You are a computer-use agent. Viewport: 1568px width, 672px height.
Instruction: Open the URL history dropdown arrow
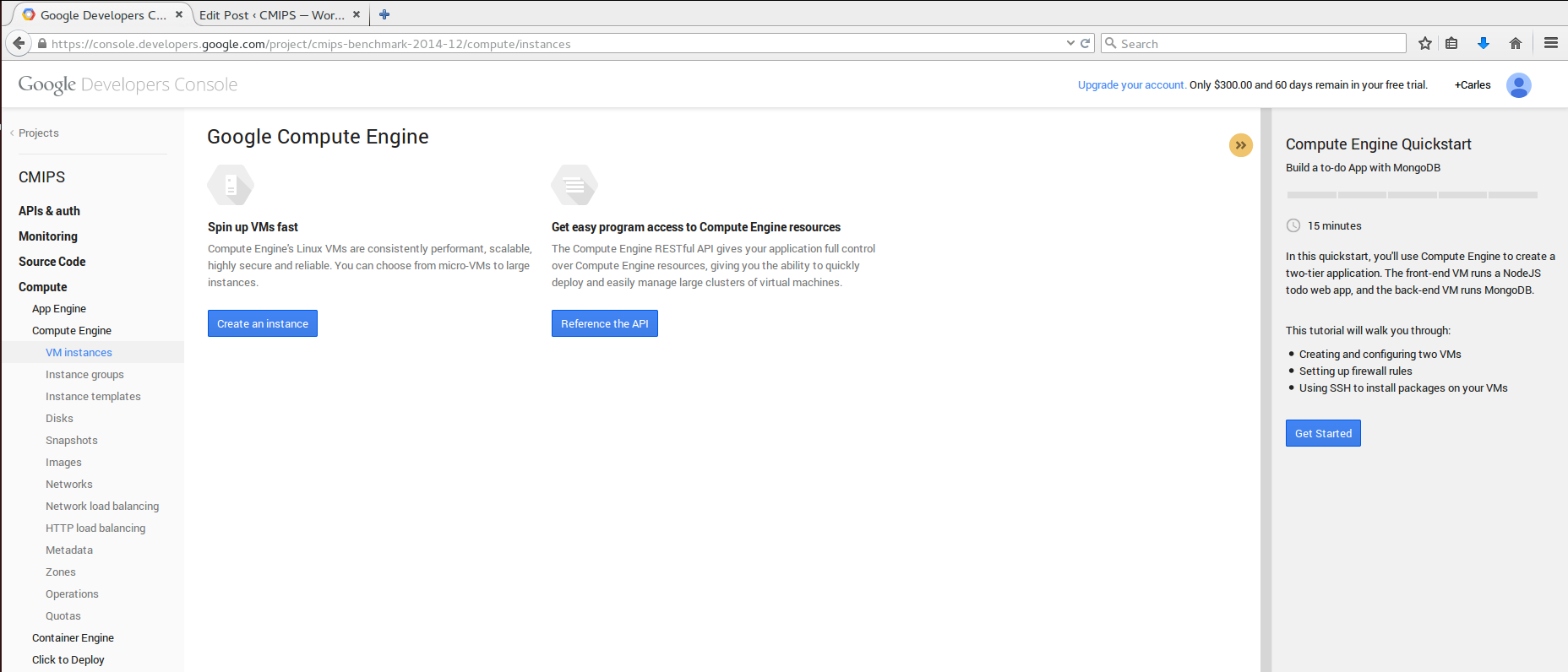click(1070, 43)
